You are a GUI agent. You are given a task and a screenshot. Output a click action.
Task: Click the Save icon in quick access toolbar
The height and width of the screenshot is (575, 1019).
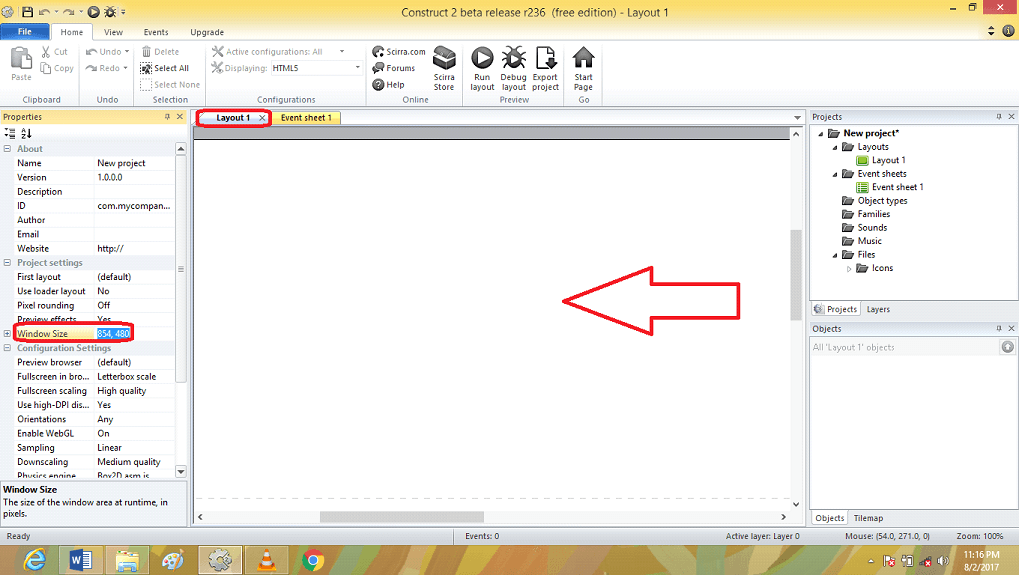tap(27, 12)
